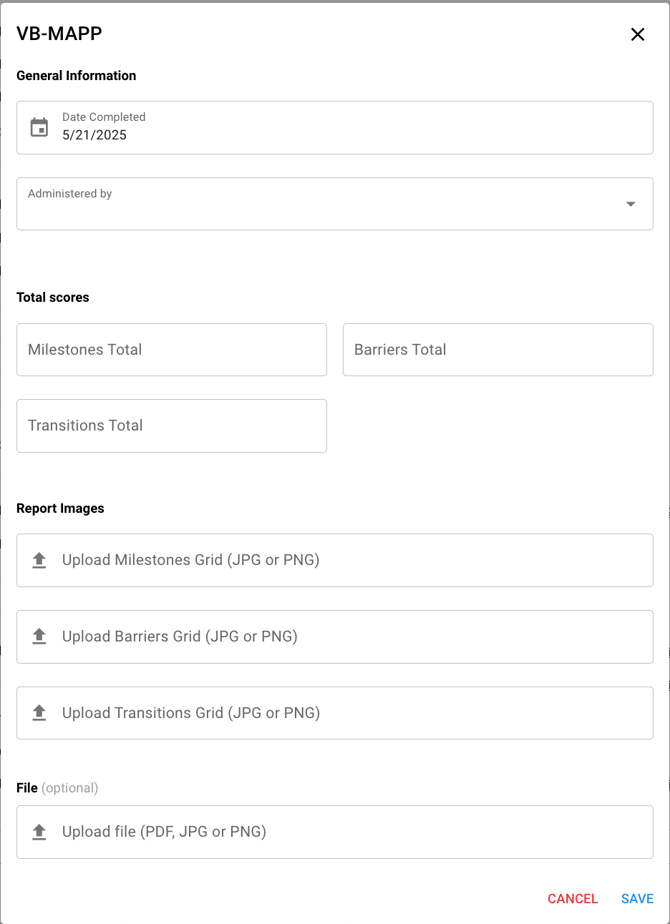This screenshot has height=924, width=670.
Task: Expand the Administered by dropdown arrow
Action: 631,204
